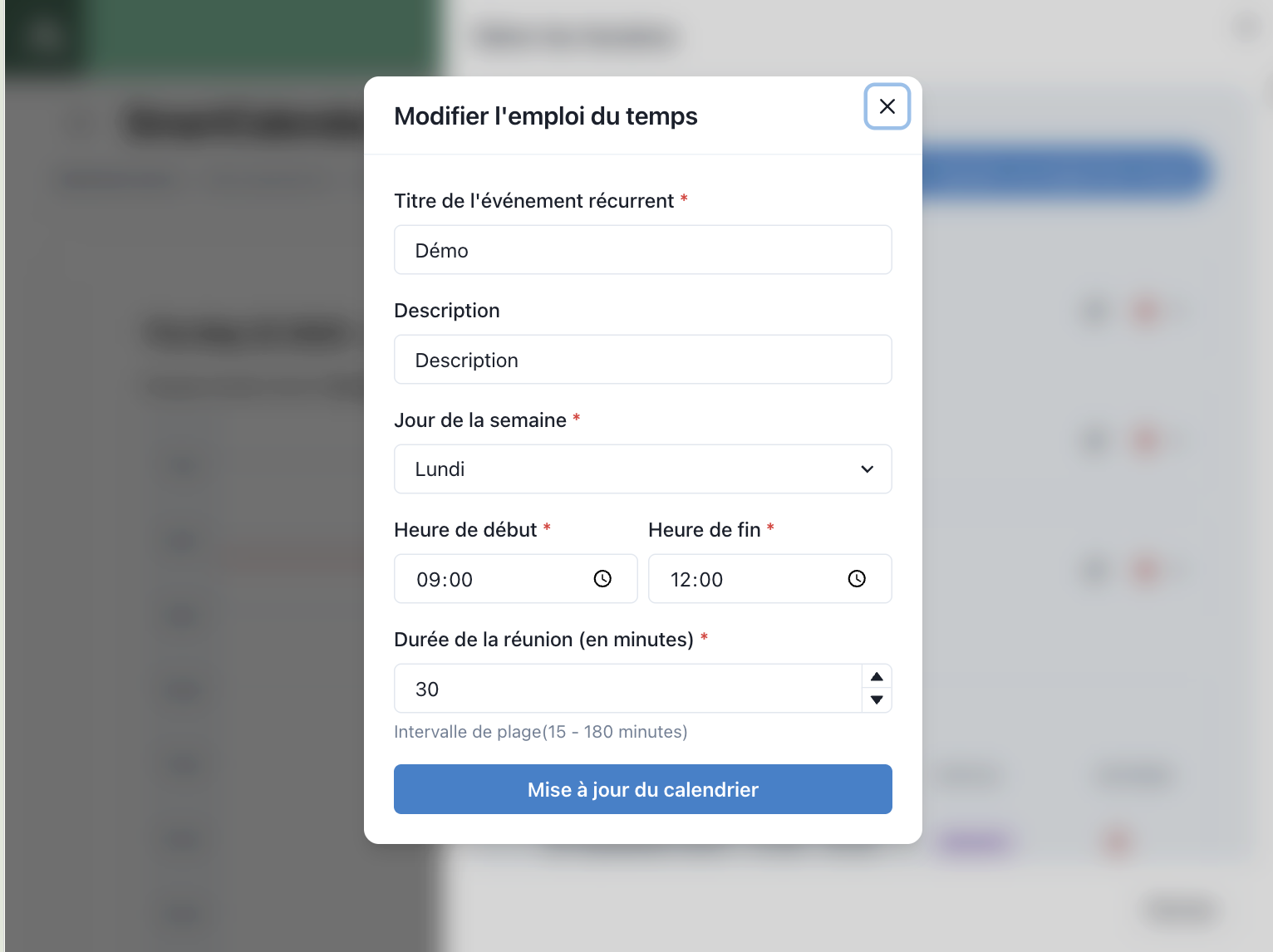Decrease meeting duration with the down arrow
Screen dimensions: 1273x952
[877, 699]
